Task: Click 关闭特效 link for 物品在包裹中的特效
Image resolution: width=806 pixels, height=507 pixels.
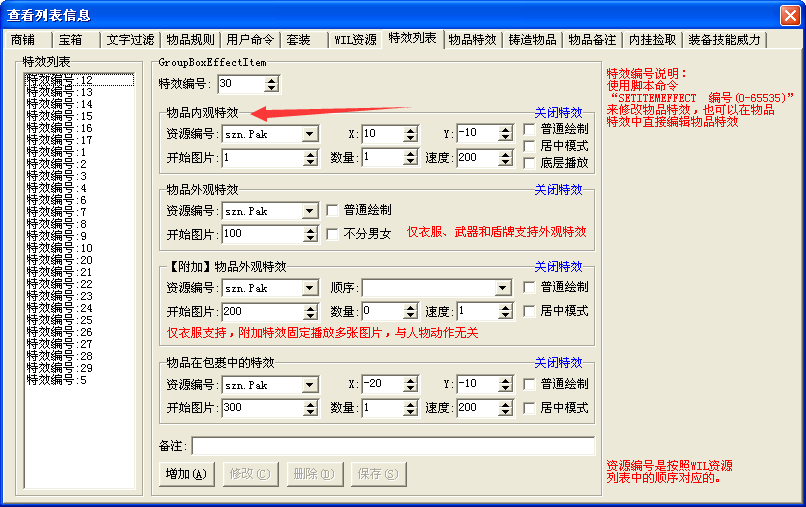Action: click(x=558, y=363)
